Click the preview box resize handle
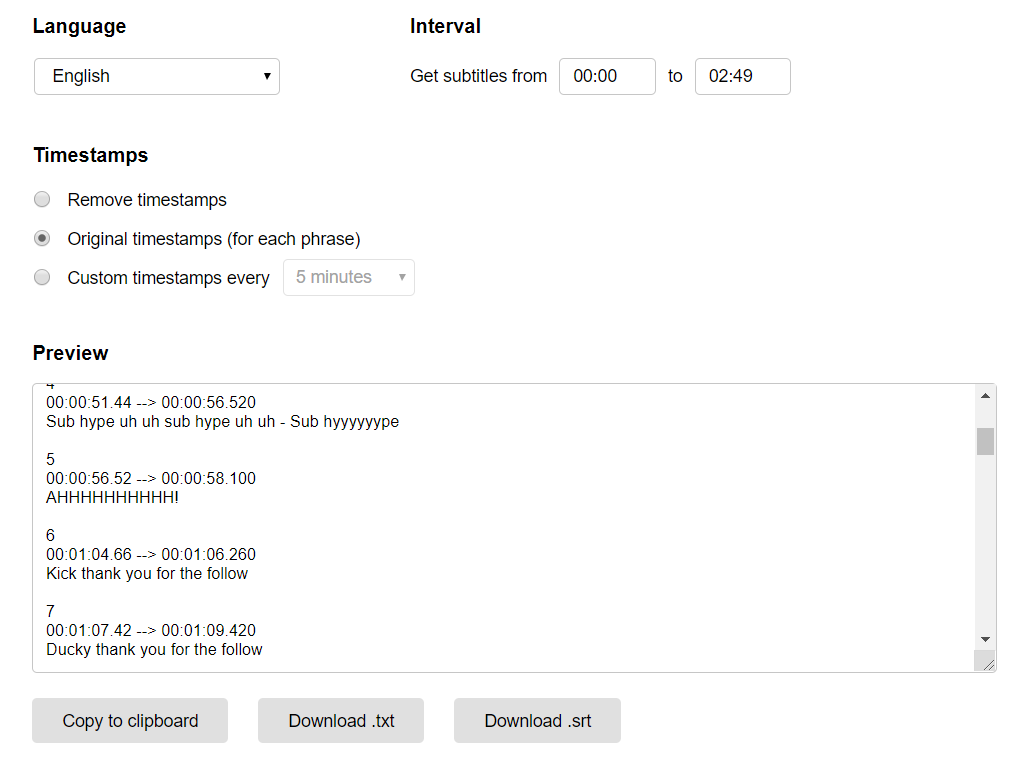Viewport: 1017px width, 766px height. tap(988, 663)
